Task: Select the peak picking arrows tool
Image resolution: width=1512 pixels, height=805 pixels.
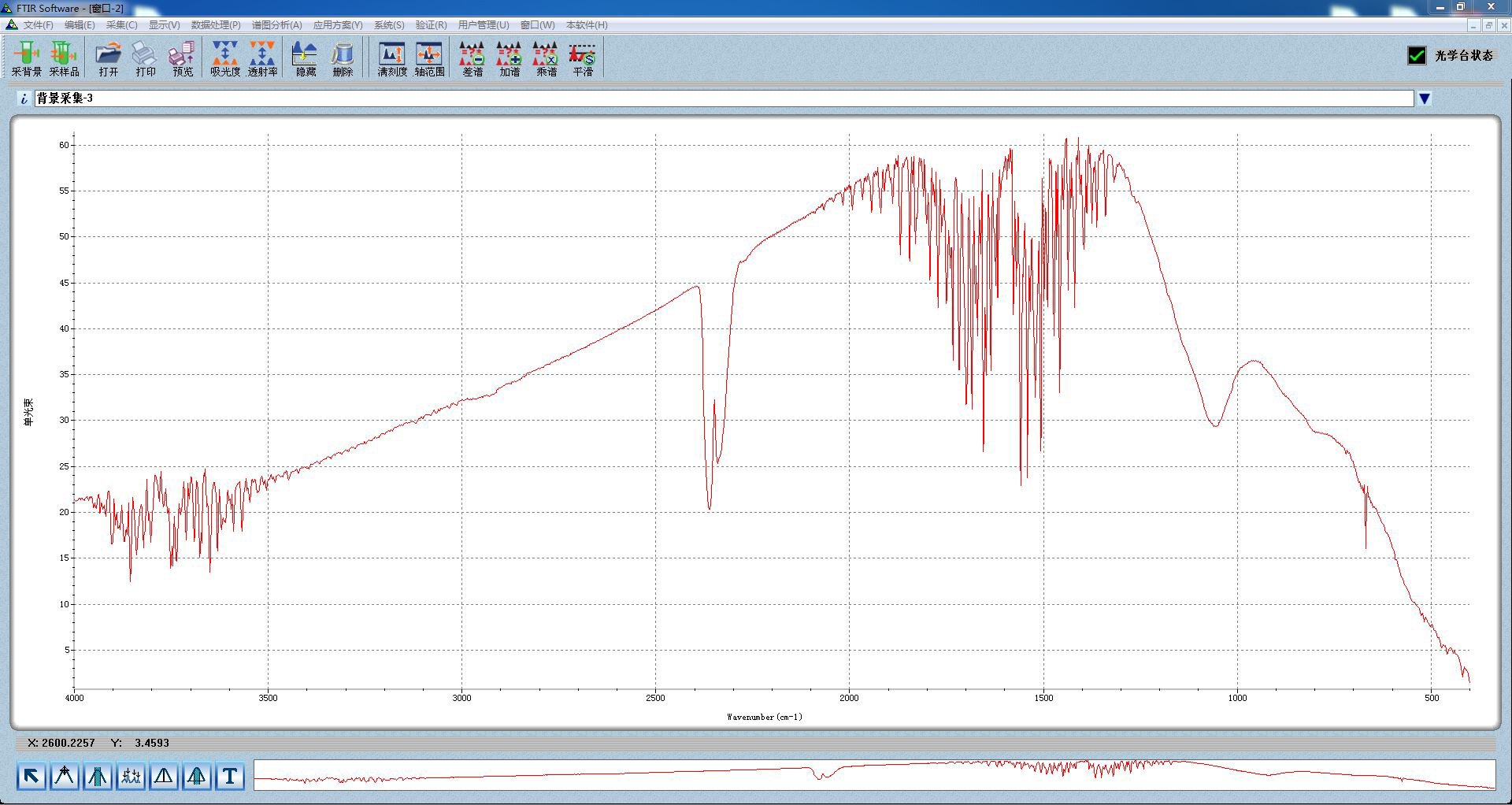Action: pyautogui.click(x=131, y=777)
